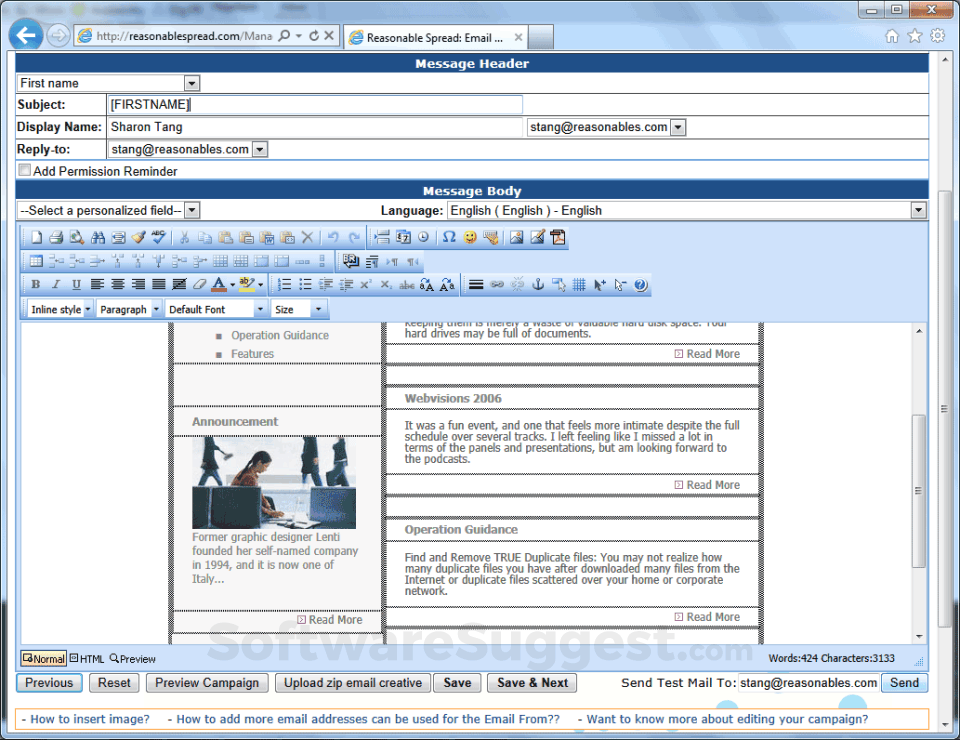This screenshot has height=740, width=960.
Task: Insert an emoticon with the smiley icon
Action: 470,237
